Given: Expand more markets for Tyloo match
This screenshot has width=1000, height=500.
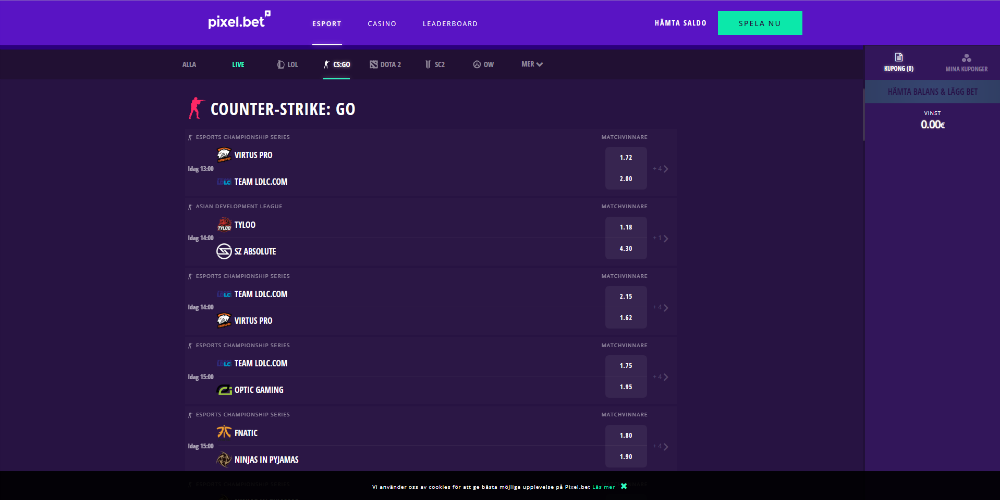Looking at the screenshot, I should (x=661, y=239).
